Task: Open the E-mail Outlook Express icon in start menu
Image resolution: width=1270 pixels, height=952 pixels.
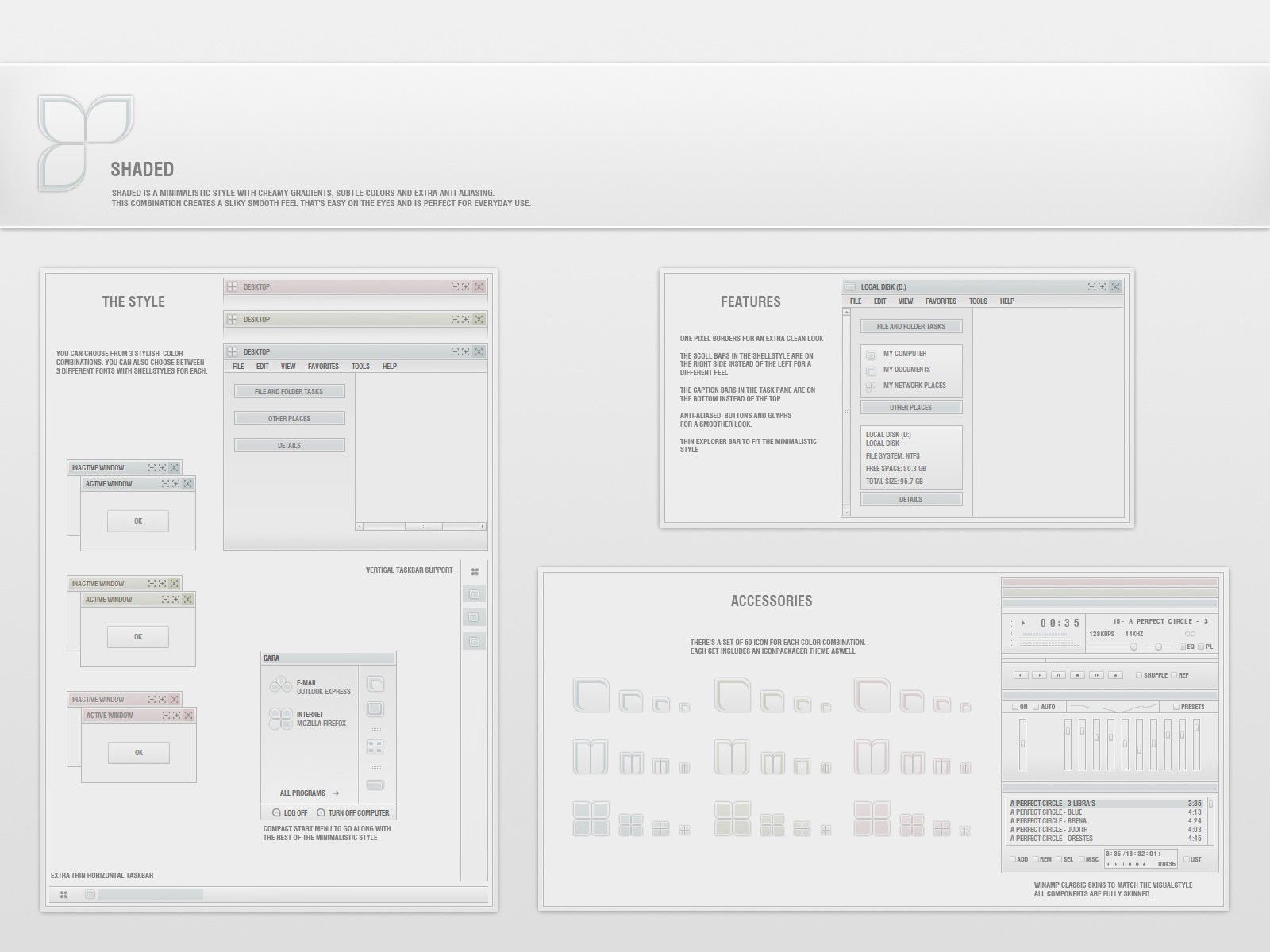Action: (x=280, y=685)
